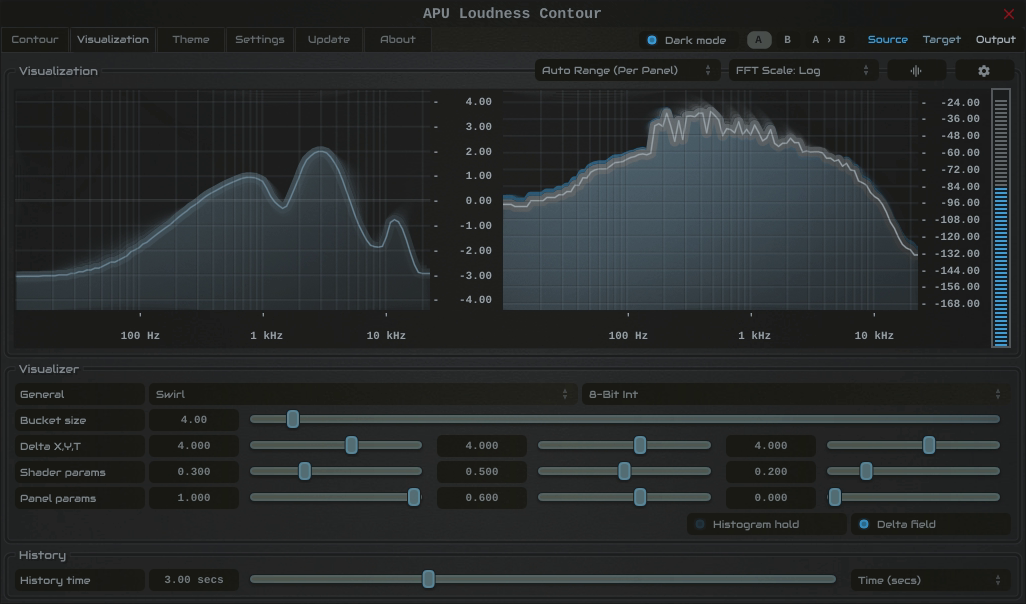Viewport: 1026px width, 604px height.
Task: Open the Time (secs) dropdown
Action: (x=930, y=580)
